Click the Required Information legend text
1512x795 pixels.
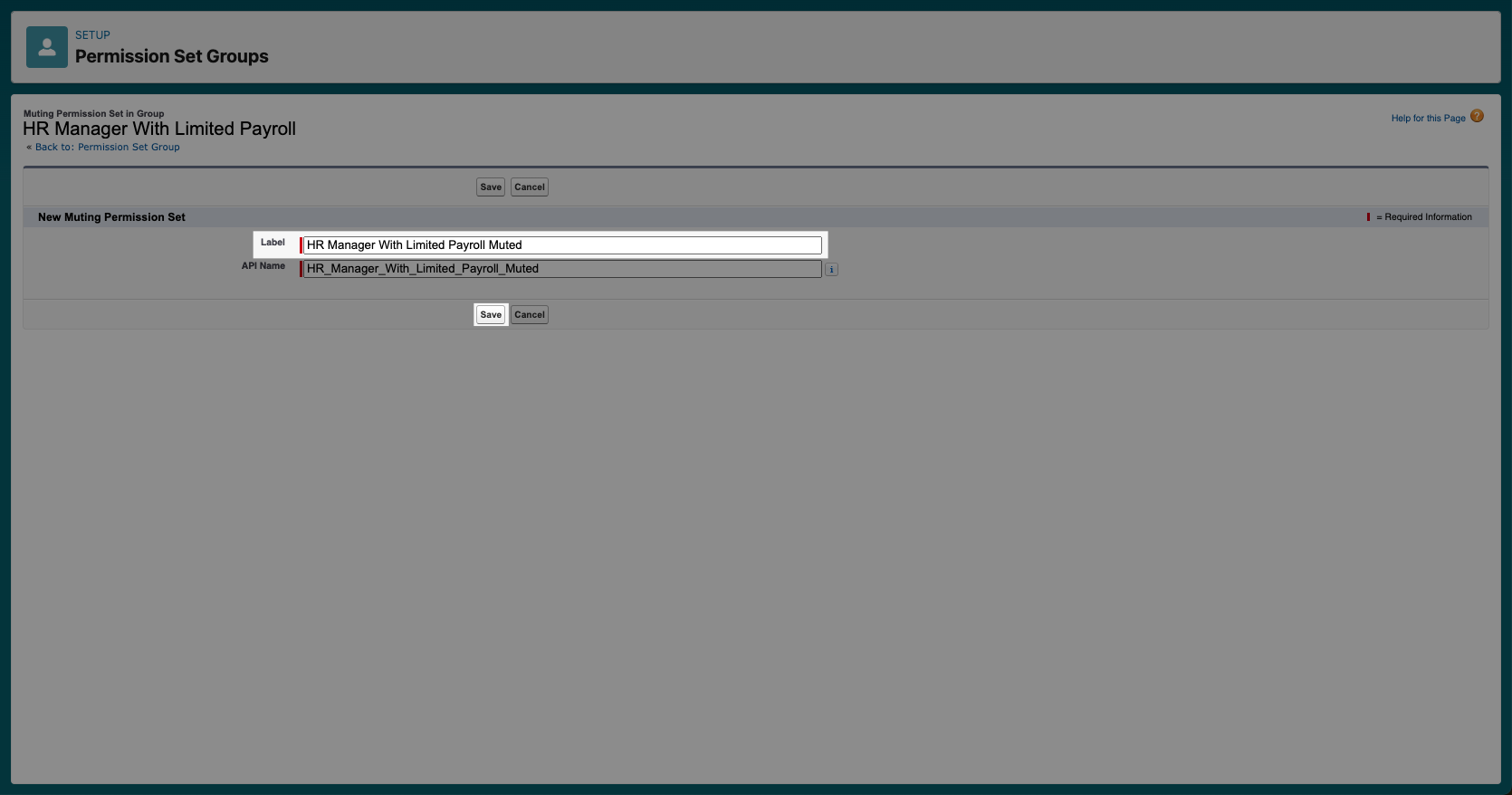(x=1428, y=217)
